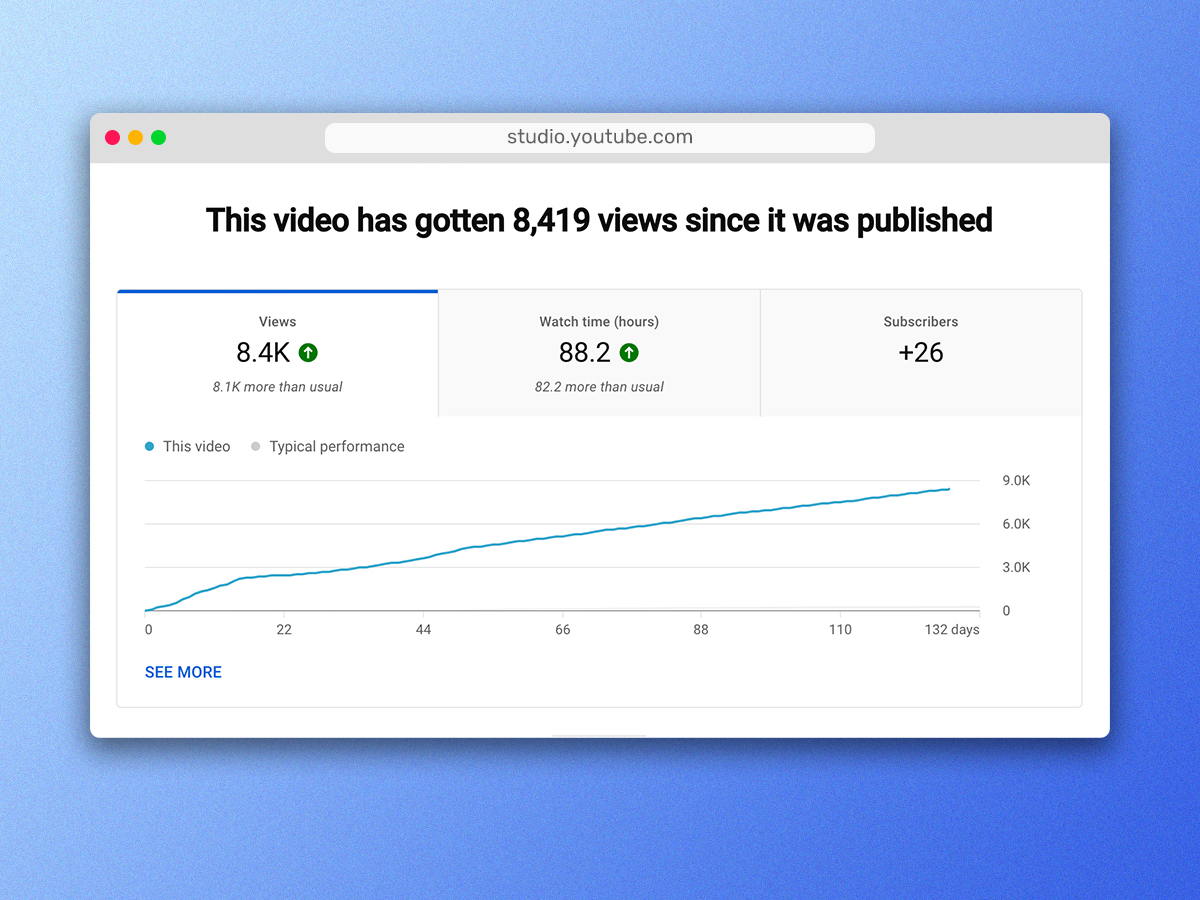Expand the Views card showing 8.1K more than usual
The image size is (1200, 900).
coord(277,352)
